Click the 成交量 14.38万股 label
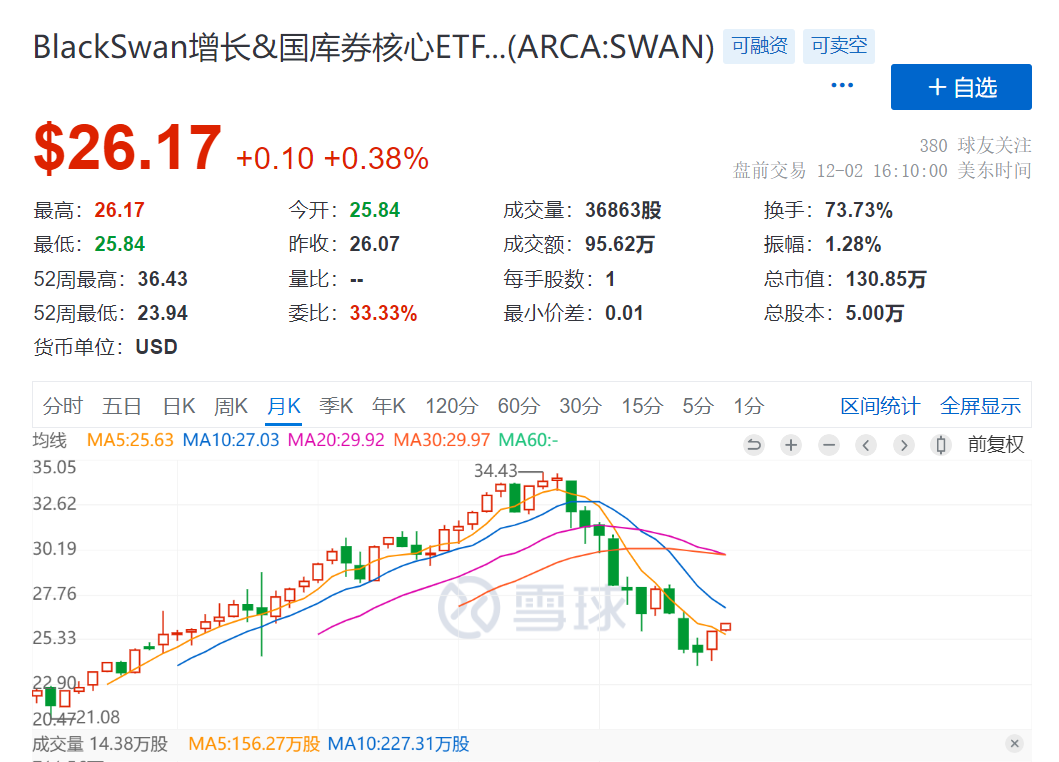The image size is (1059, 762). click(100, 744)
